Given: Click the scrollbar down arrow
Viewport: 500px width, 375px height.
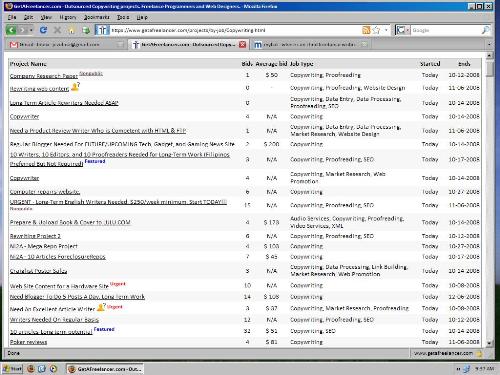Looking at the screenshot, I should click(489, 343).
